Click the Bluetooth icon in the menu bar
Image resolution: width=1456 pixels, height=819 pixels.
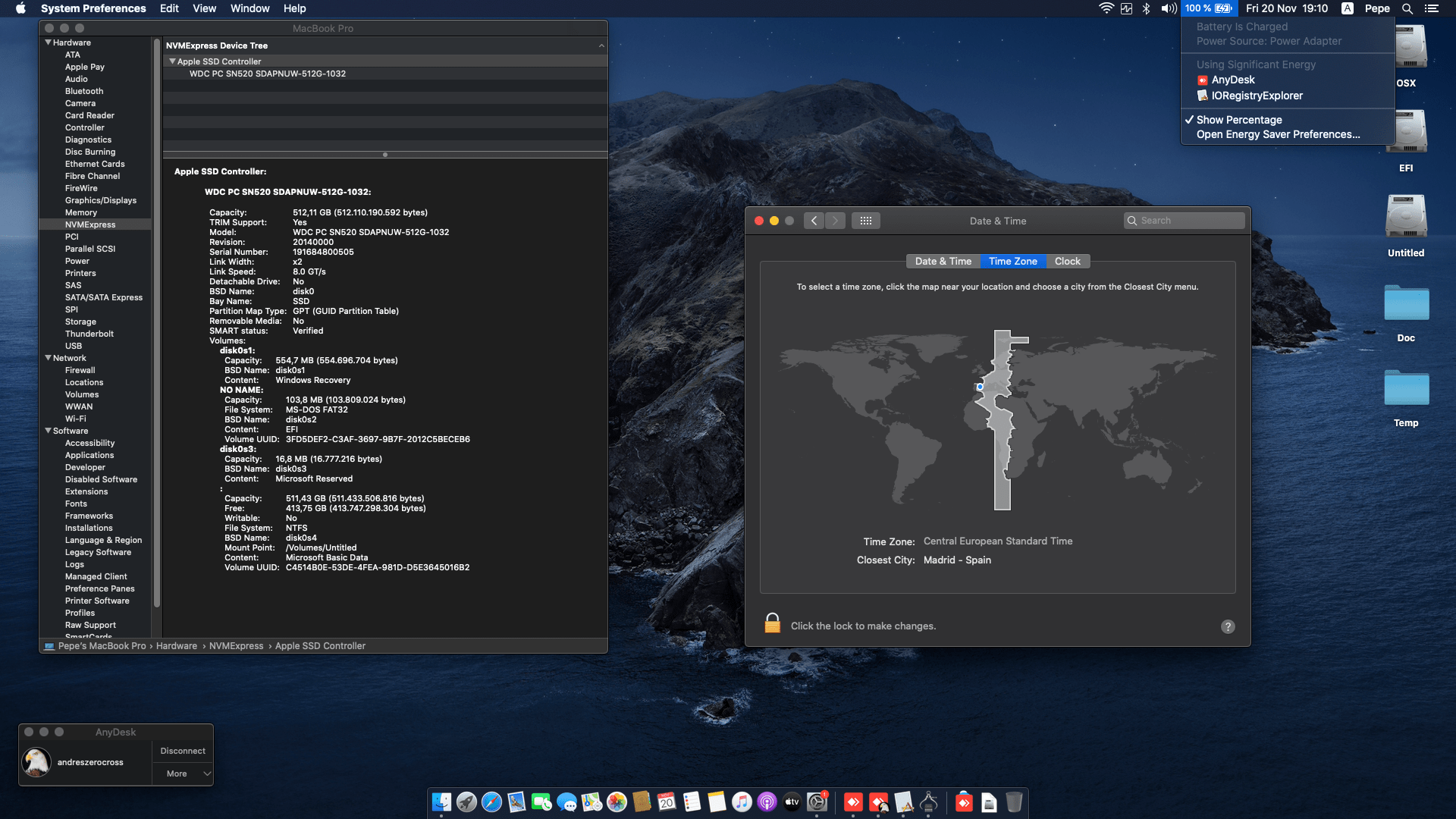pyautogui.click(x=1145, y=8)
